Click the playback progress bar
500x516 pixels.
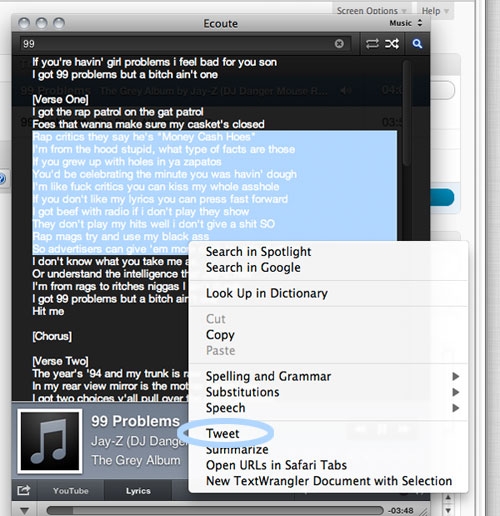(x=215, y=510)
